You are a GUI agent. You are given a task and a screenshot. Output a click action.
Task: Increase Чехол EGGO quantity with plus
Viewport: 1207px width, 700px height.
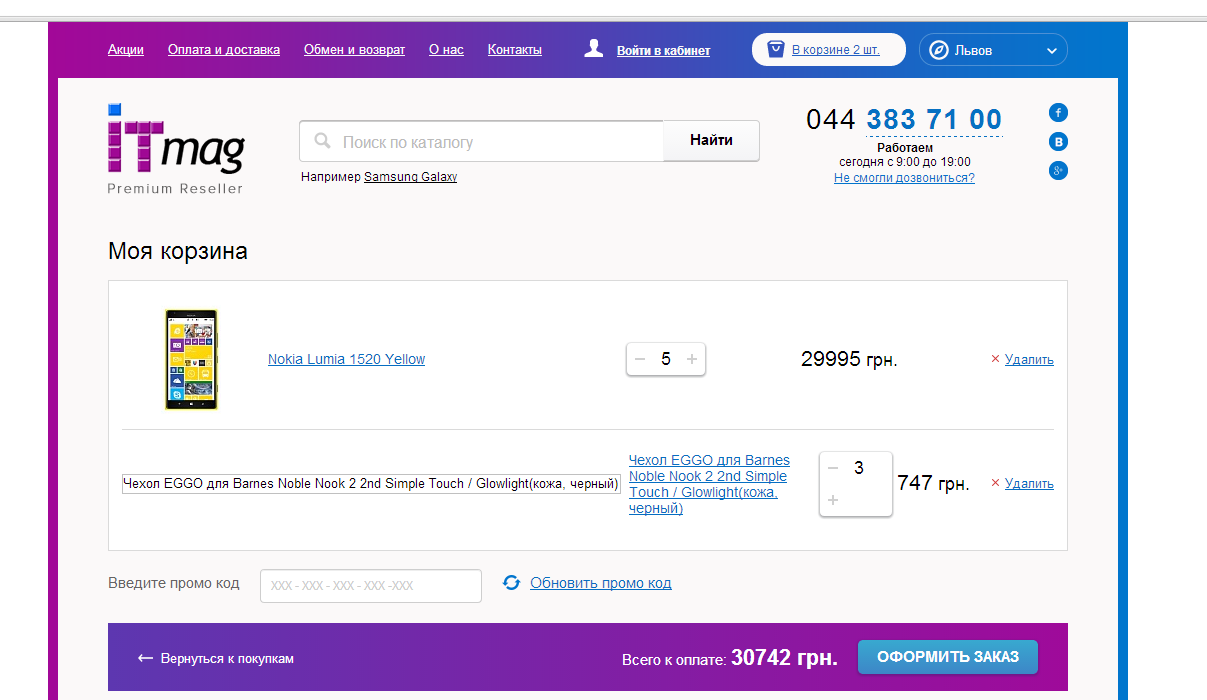point(833,499)
